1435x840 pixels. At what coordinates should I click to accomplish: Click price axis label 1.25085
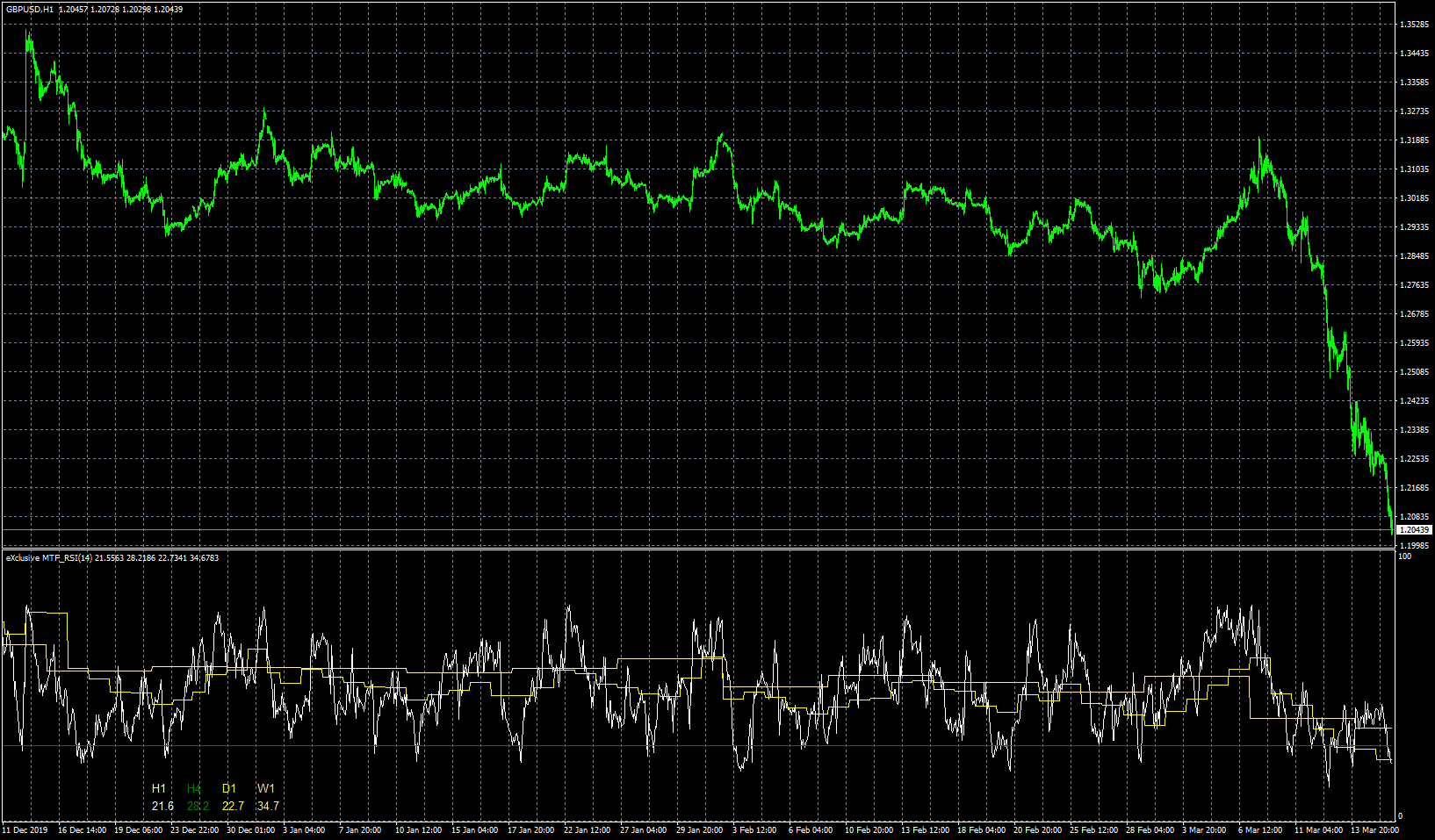[1412, 372]
